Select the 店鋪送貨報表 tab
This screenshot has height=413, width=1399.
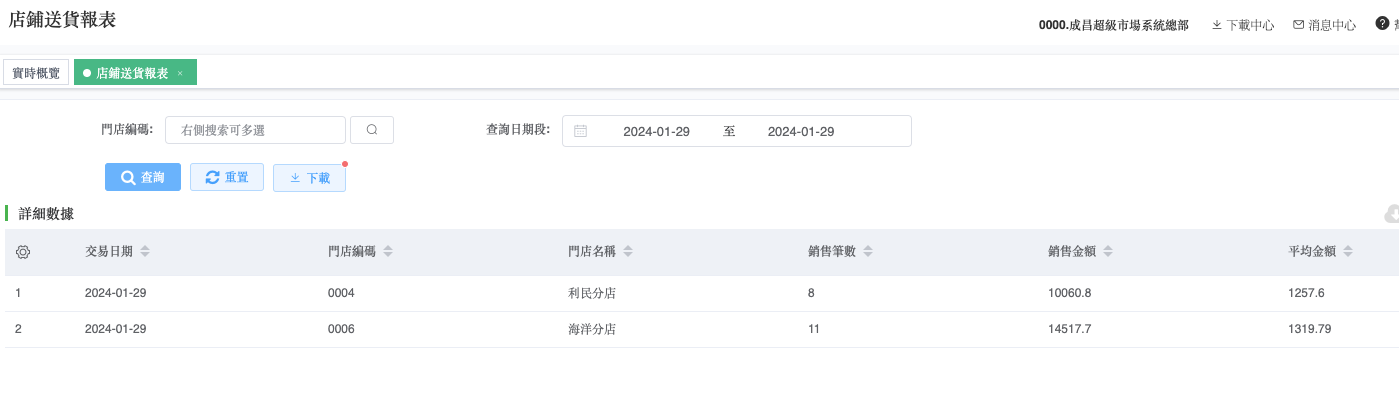click(132, 73)
